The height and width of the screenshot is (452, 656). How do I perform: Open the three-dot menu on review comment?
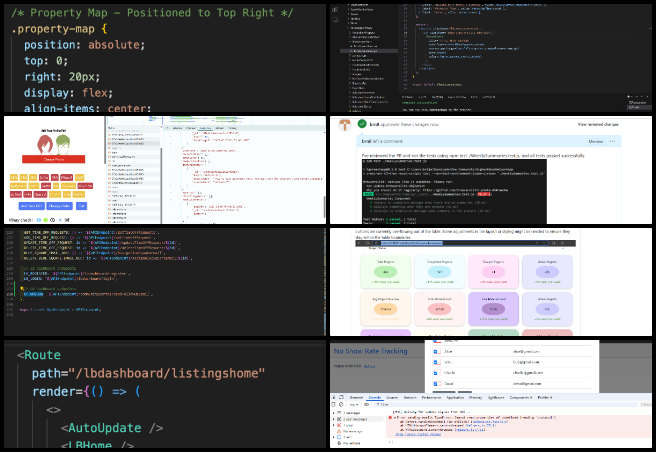click(x=612, y=141)
